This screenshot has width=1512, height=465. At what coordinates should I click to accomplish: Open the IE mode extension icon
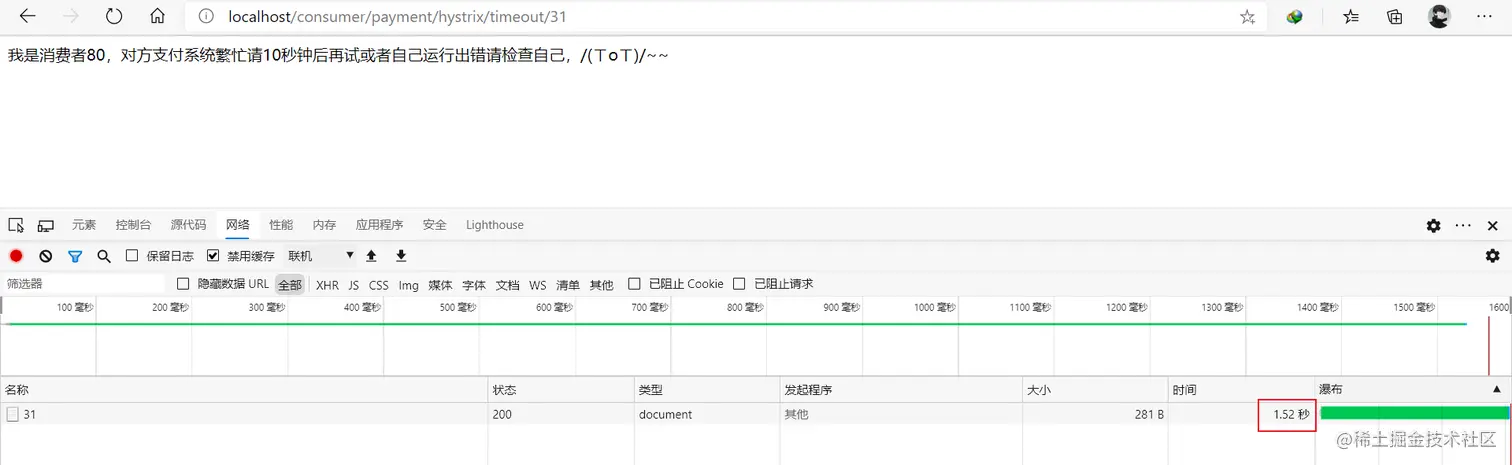coord(1295,17)
